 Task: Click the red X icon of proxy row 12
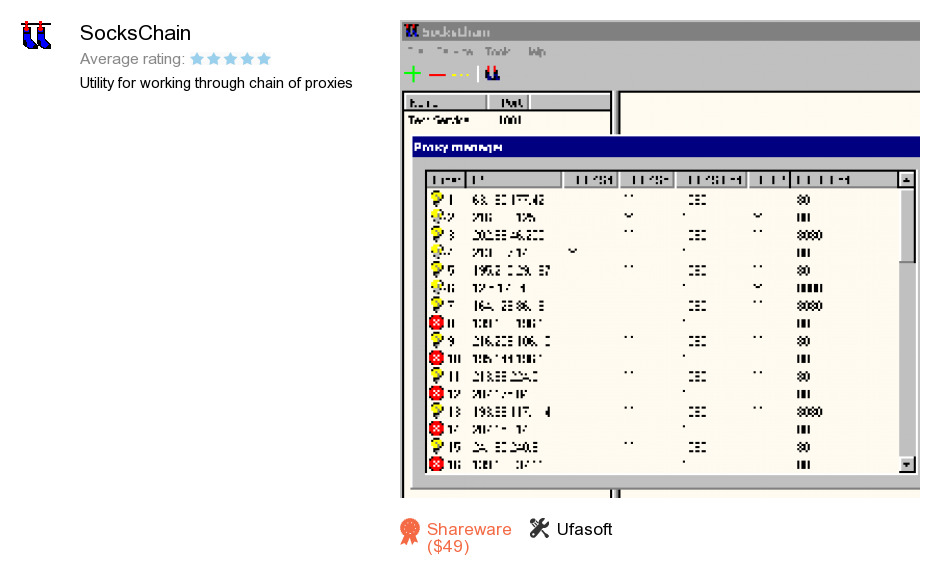coord(436,394)
